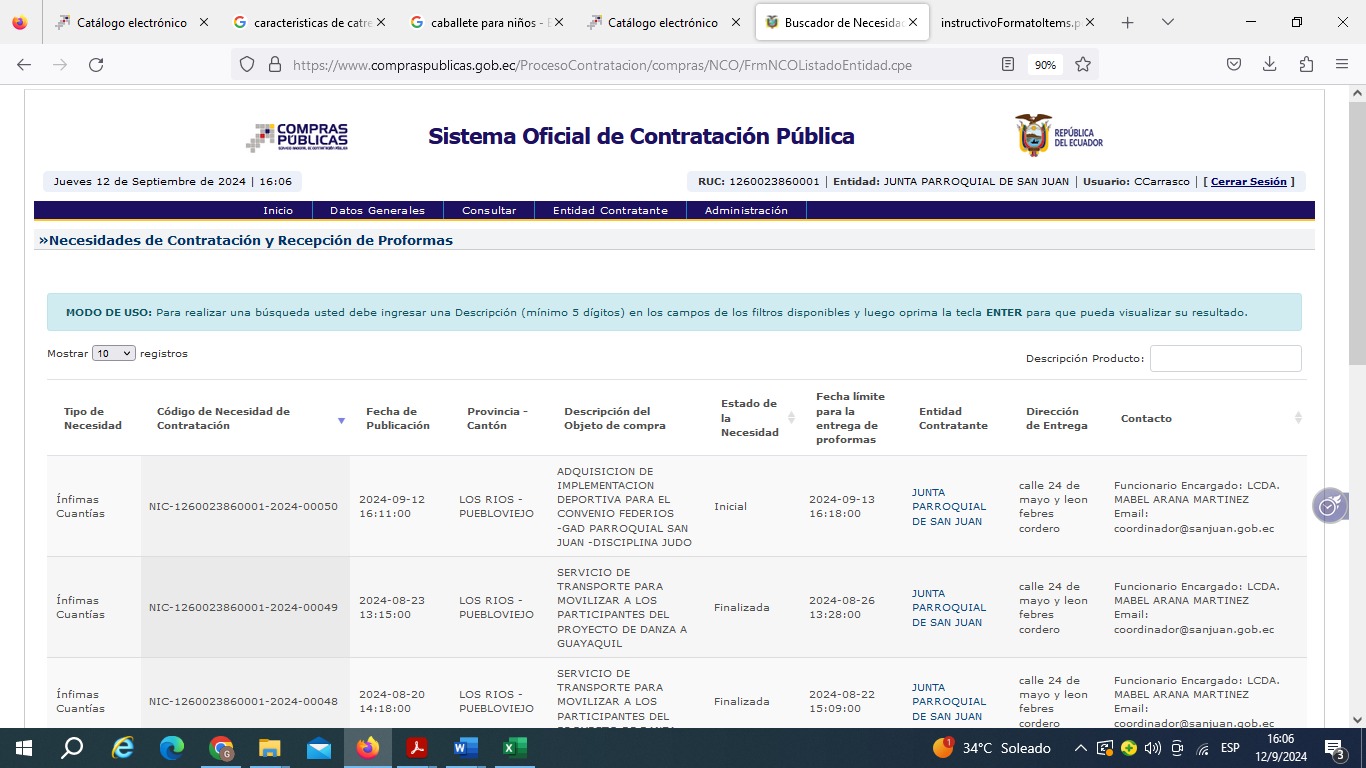Bookmark this page with star icon

1083,65
